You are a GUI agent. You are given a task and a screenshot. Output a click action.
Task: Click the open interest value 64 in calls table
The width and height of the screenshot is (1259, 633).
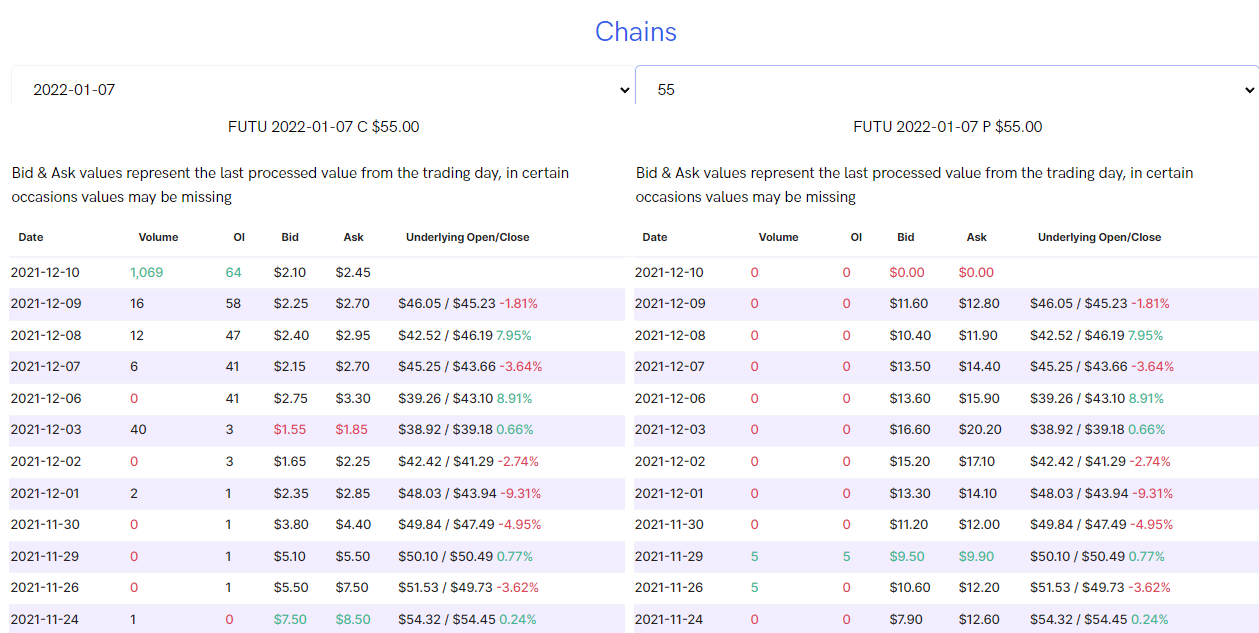pyautogui.click(x=233, y=272)
